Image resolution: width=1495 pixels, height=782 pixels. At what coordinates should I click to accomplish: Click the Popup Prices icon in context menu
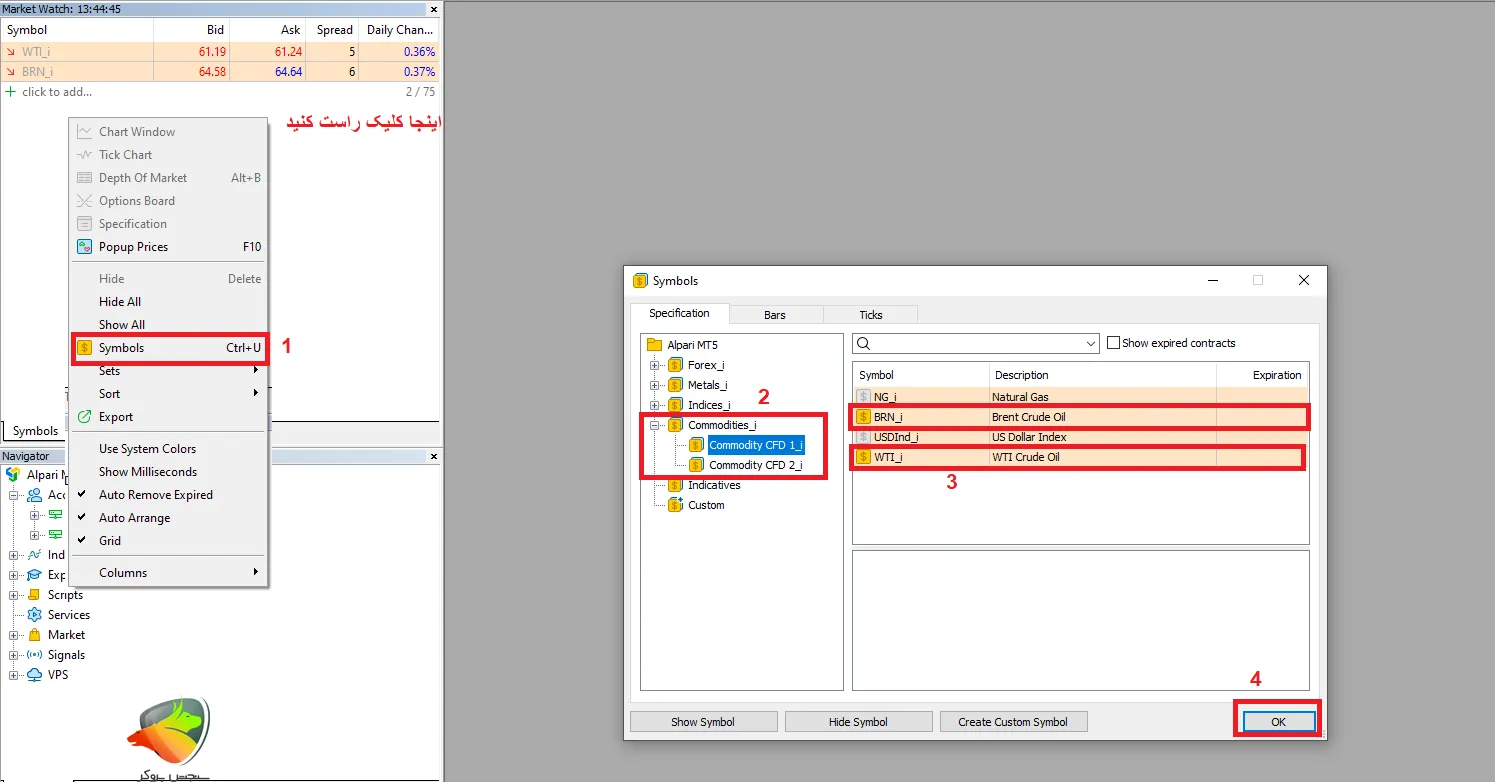pyautogui.click(x=85, y=247)
